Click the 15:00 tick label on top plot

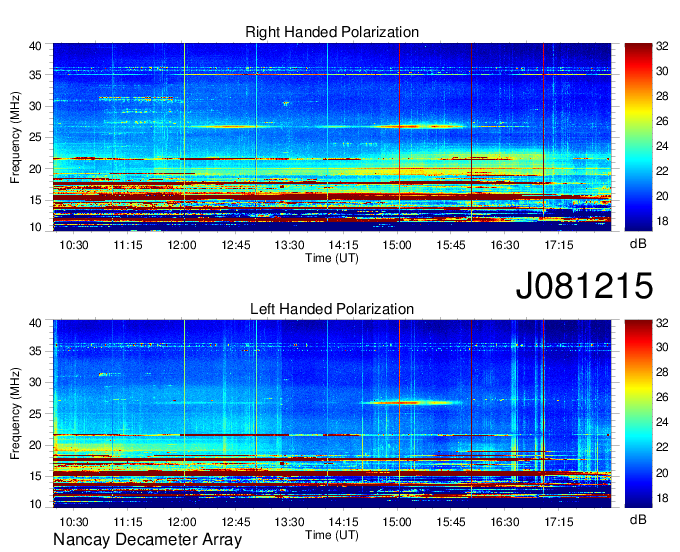coord(397,245)
